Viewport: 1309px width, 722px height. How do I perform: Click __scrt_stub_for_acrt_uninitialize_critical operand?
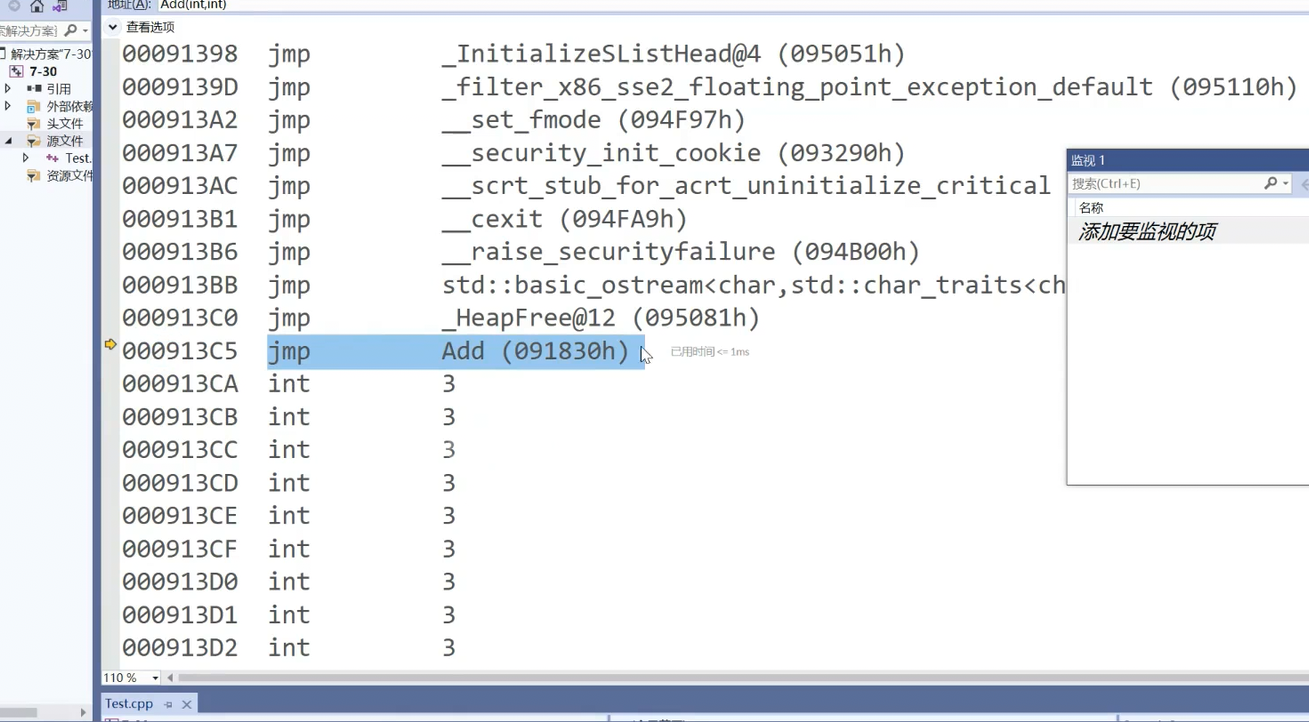coord(746,186)
